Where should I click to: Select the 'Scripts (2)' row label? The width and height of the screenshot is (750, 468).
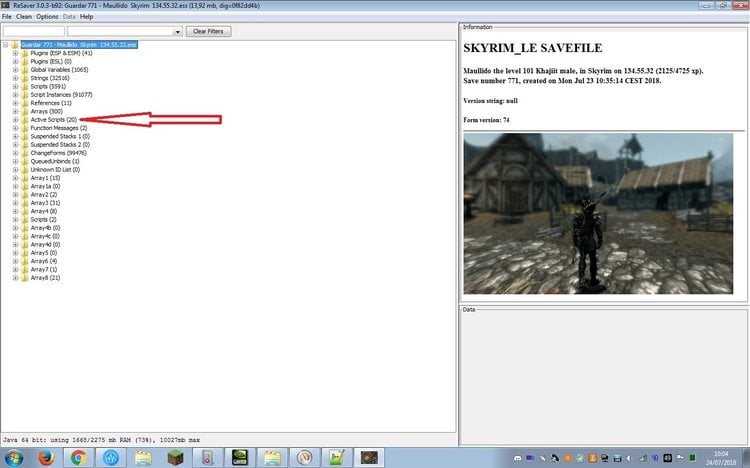[44, 220]
